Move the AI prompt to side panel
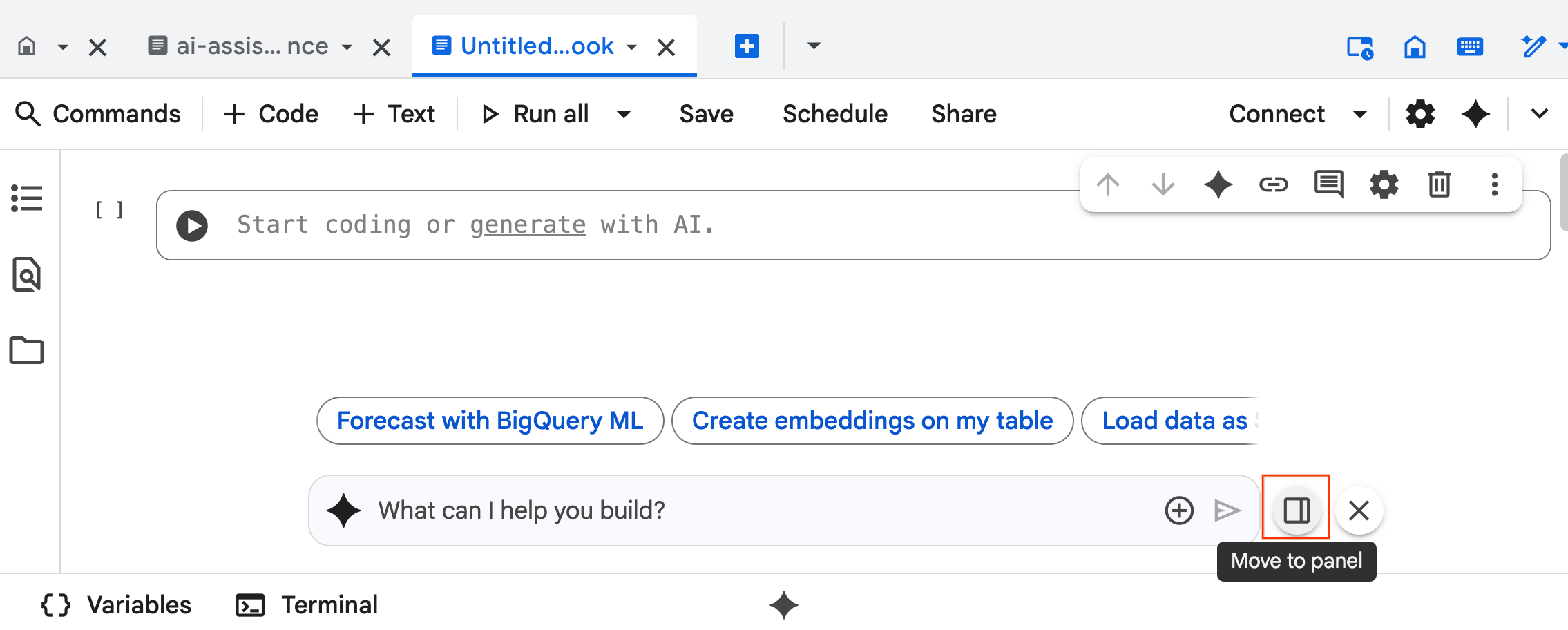 coord(1297,510)
